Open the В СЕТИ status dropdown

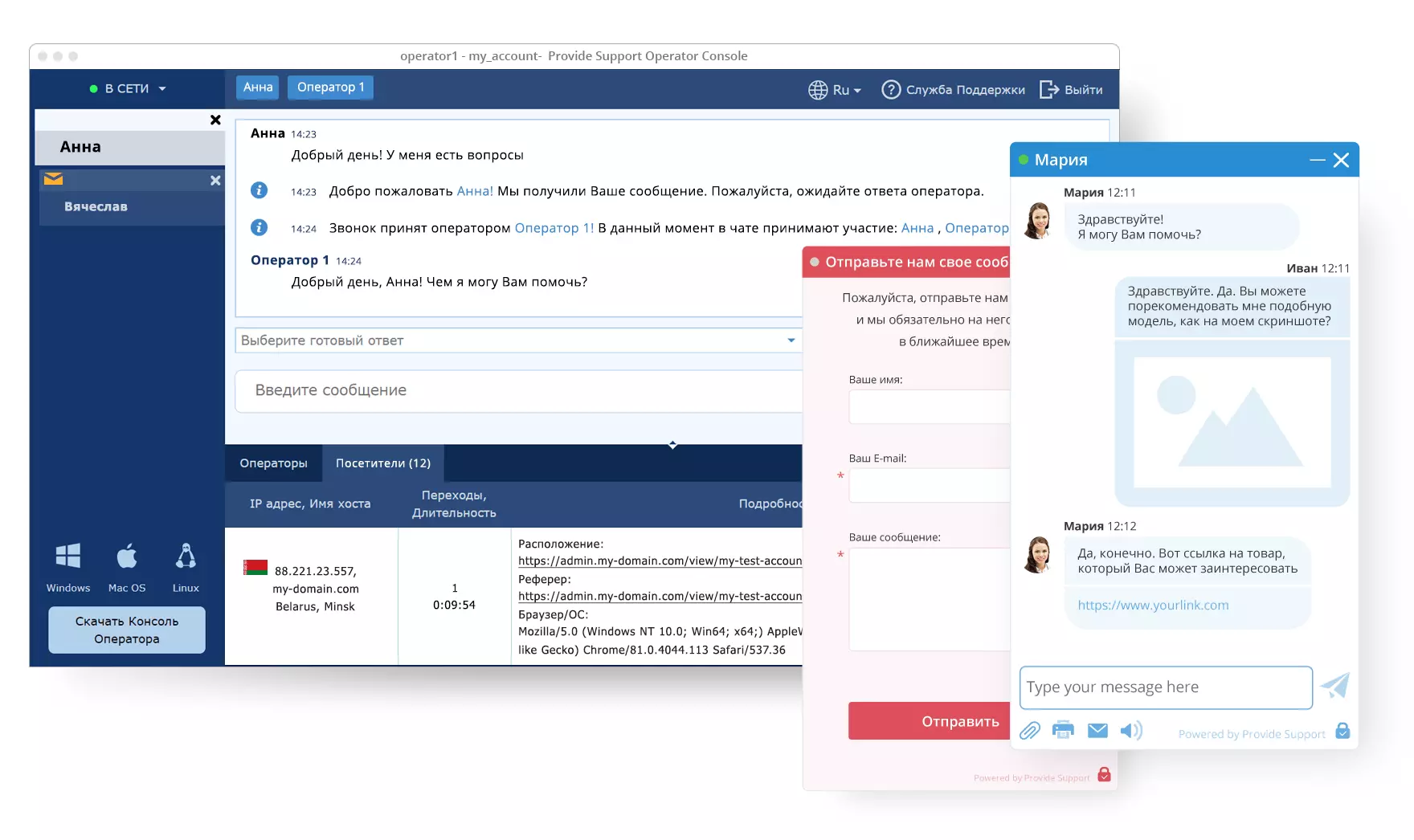128,88
